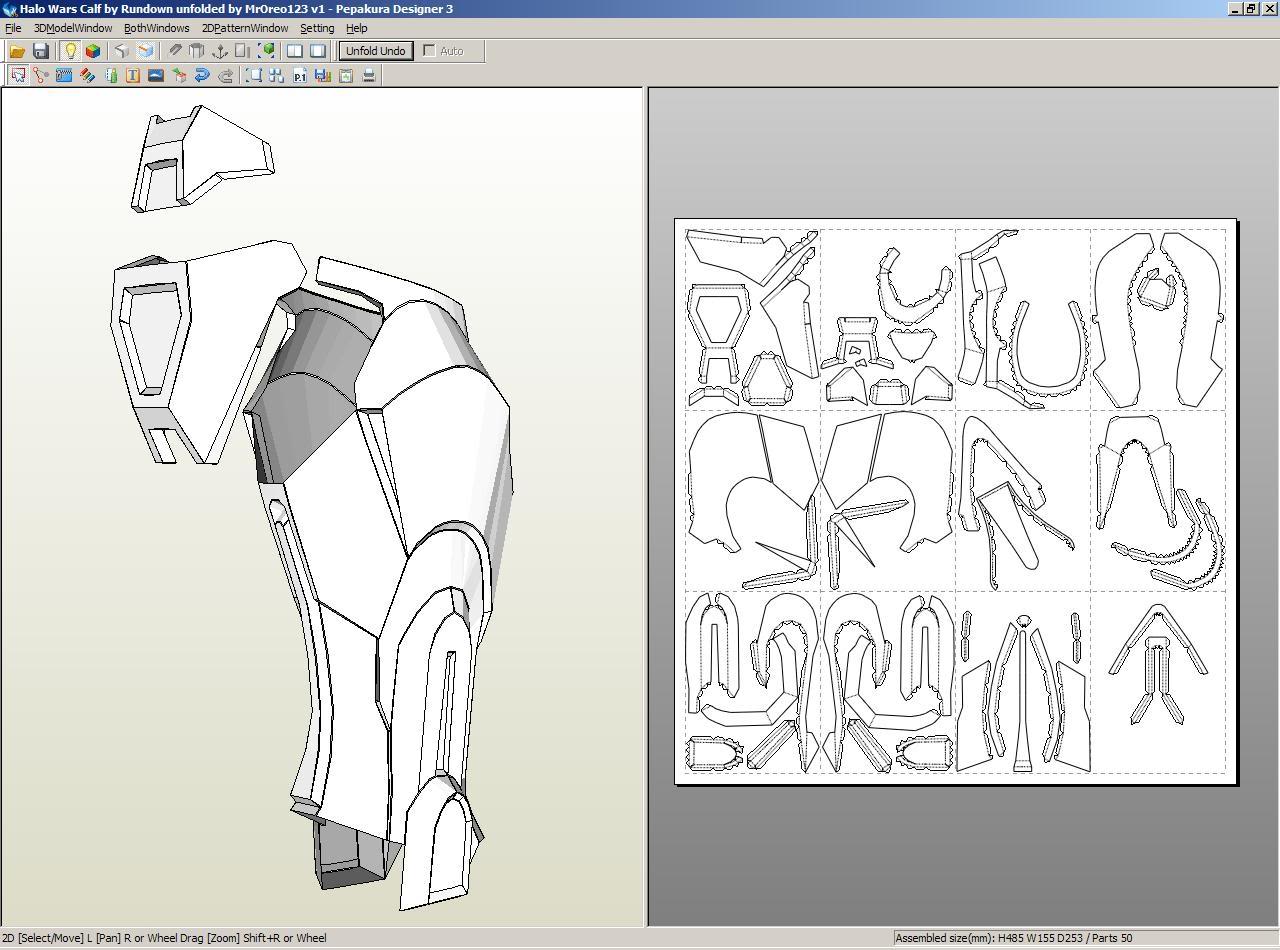The height and width of the screenshot is (950, 1280).
Task: Click the cube with orange edges icon
Action: tap(146, 51)
